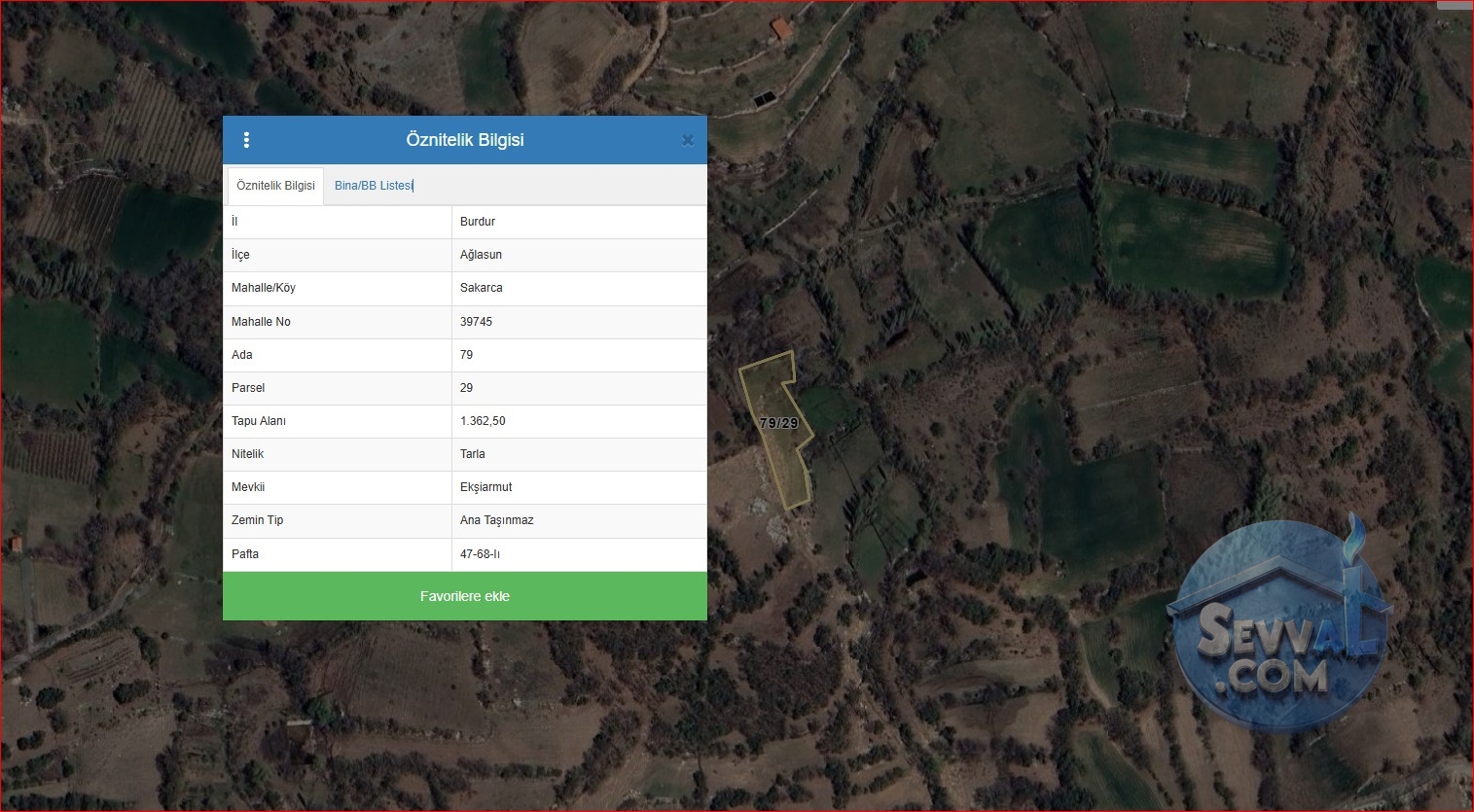Screen dimensions: 1474x812
Task: Click the Favorilere ekle button
Action: pos(465,596)
